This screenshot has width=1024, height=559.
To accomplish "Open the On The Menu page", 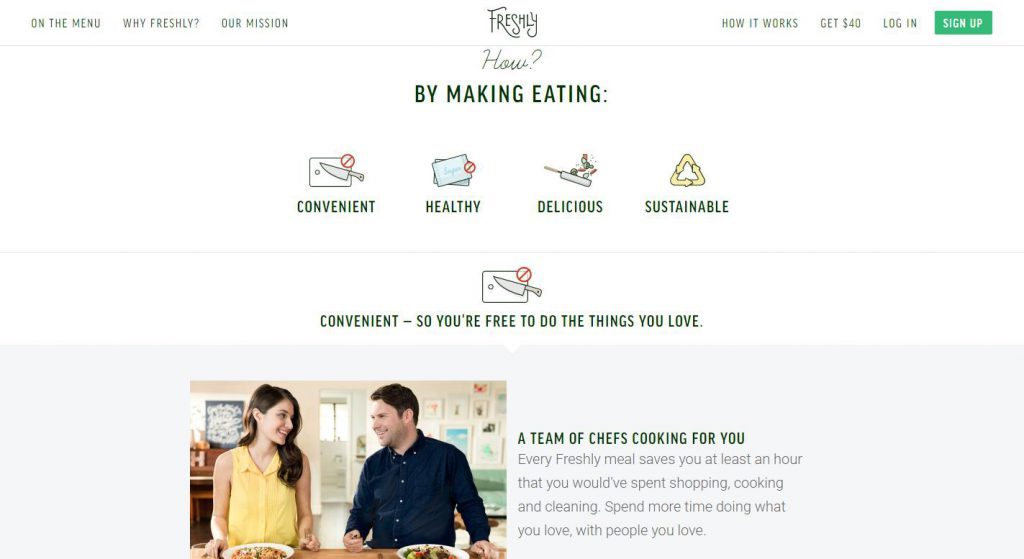I will 66,24.
